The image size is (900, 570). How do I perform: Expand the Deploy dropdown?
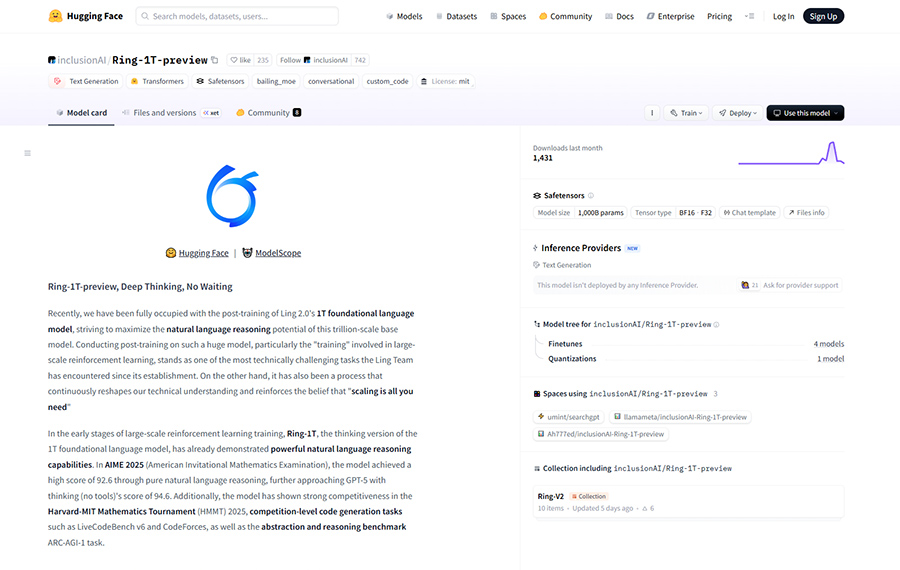pyautogui.click(x=739, y=113)
